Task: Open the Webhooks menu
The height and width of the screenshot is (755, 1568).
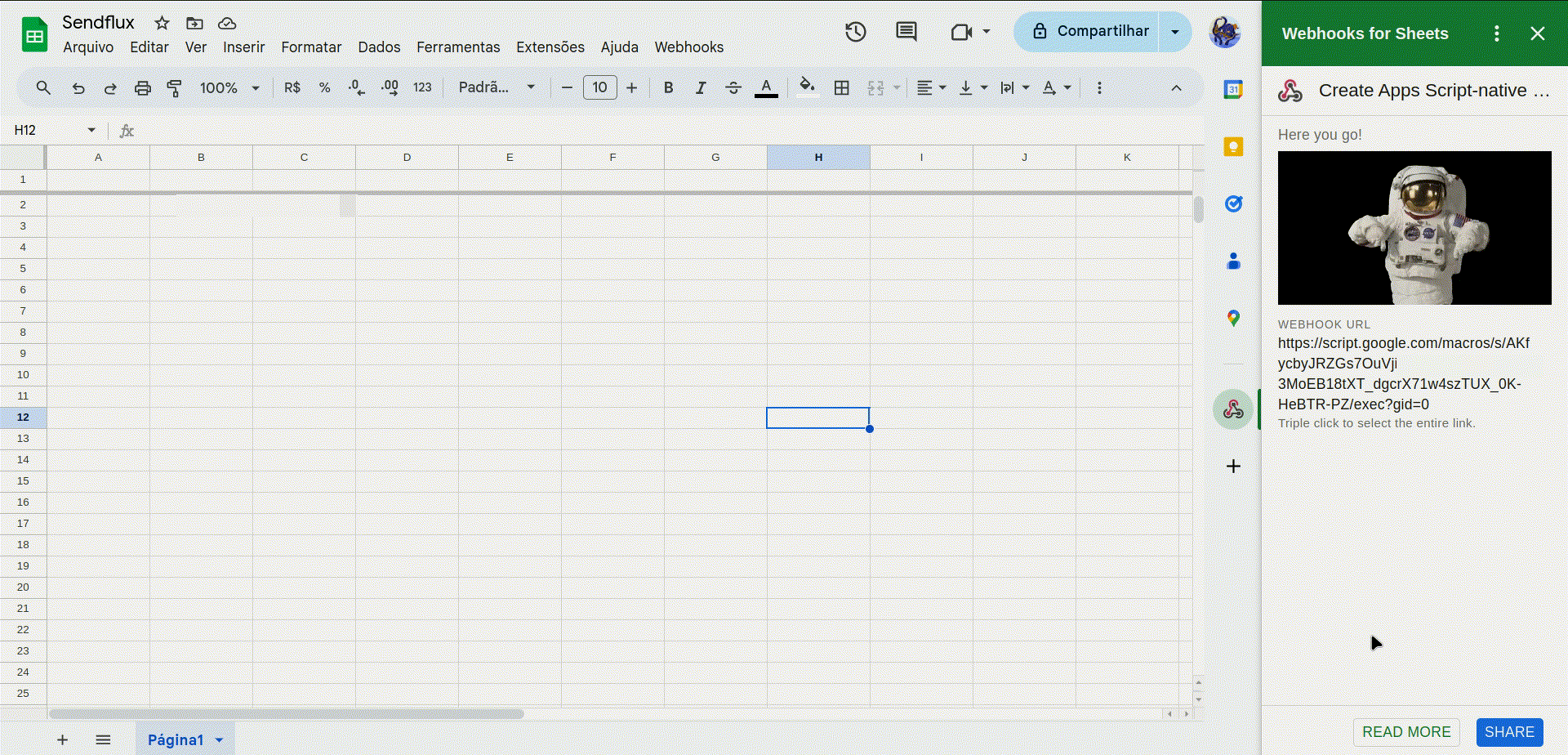Action: tap(689, 47)
